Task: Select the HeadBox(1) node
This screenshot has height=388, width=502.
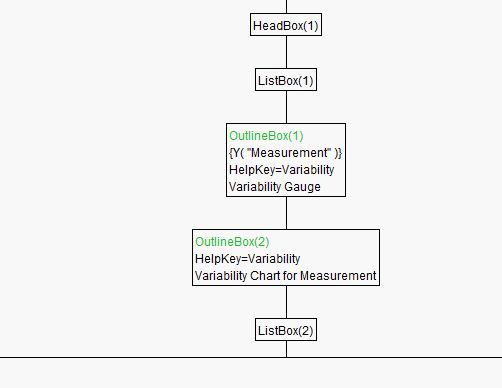Action: point(286,25)
